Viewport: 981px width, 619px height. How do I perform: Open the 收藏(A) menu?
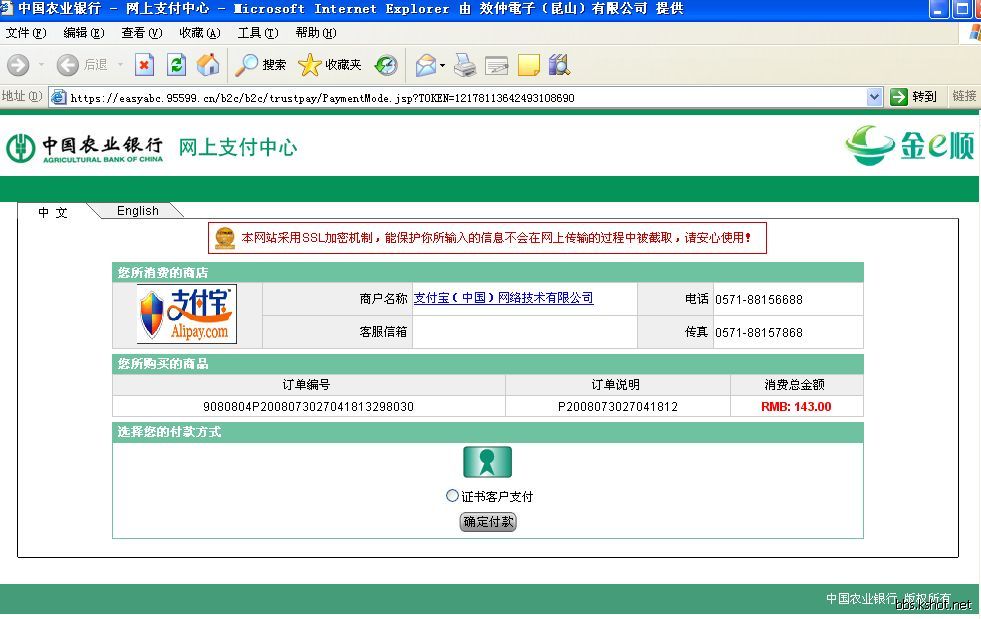click(200, 33)
